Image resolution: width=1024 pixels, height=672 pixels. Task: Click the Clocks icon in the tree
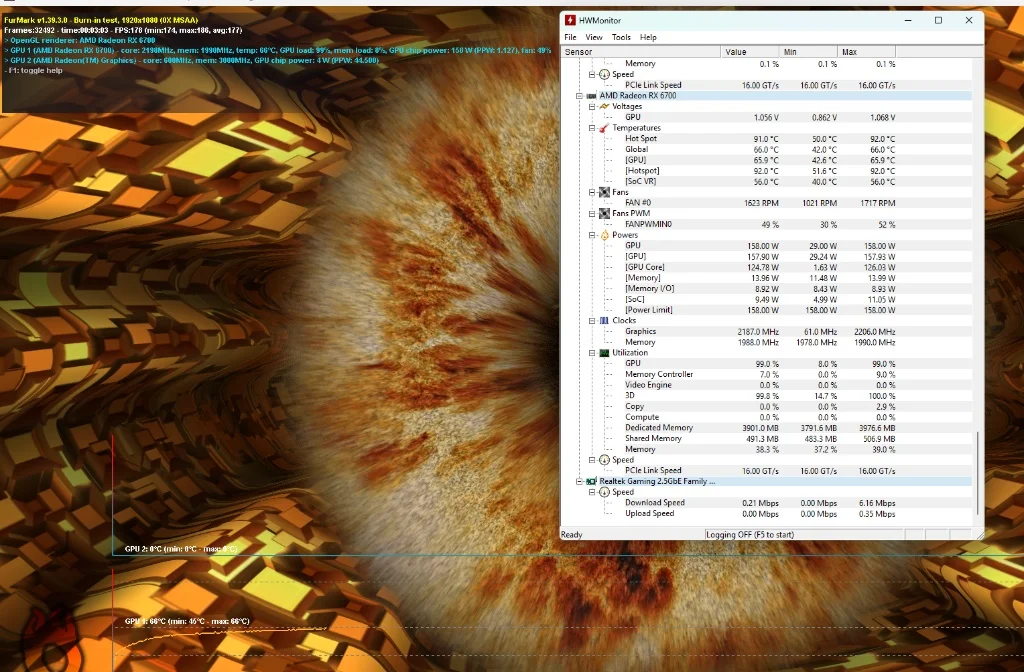coord(604,321)
